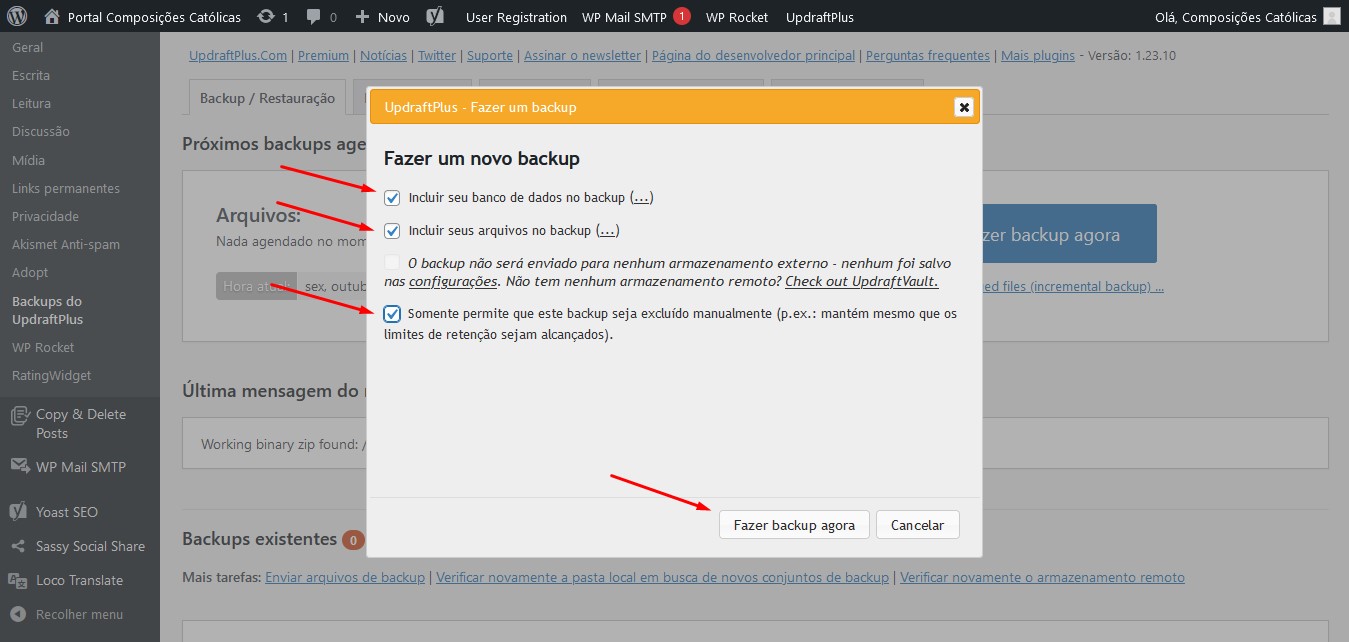Image resolution: width=1349 pixels, height=642 pixels.
Task: Open the updates indicator in admin bar
Action: [273, 17]
